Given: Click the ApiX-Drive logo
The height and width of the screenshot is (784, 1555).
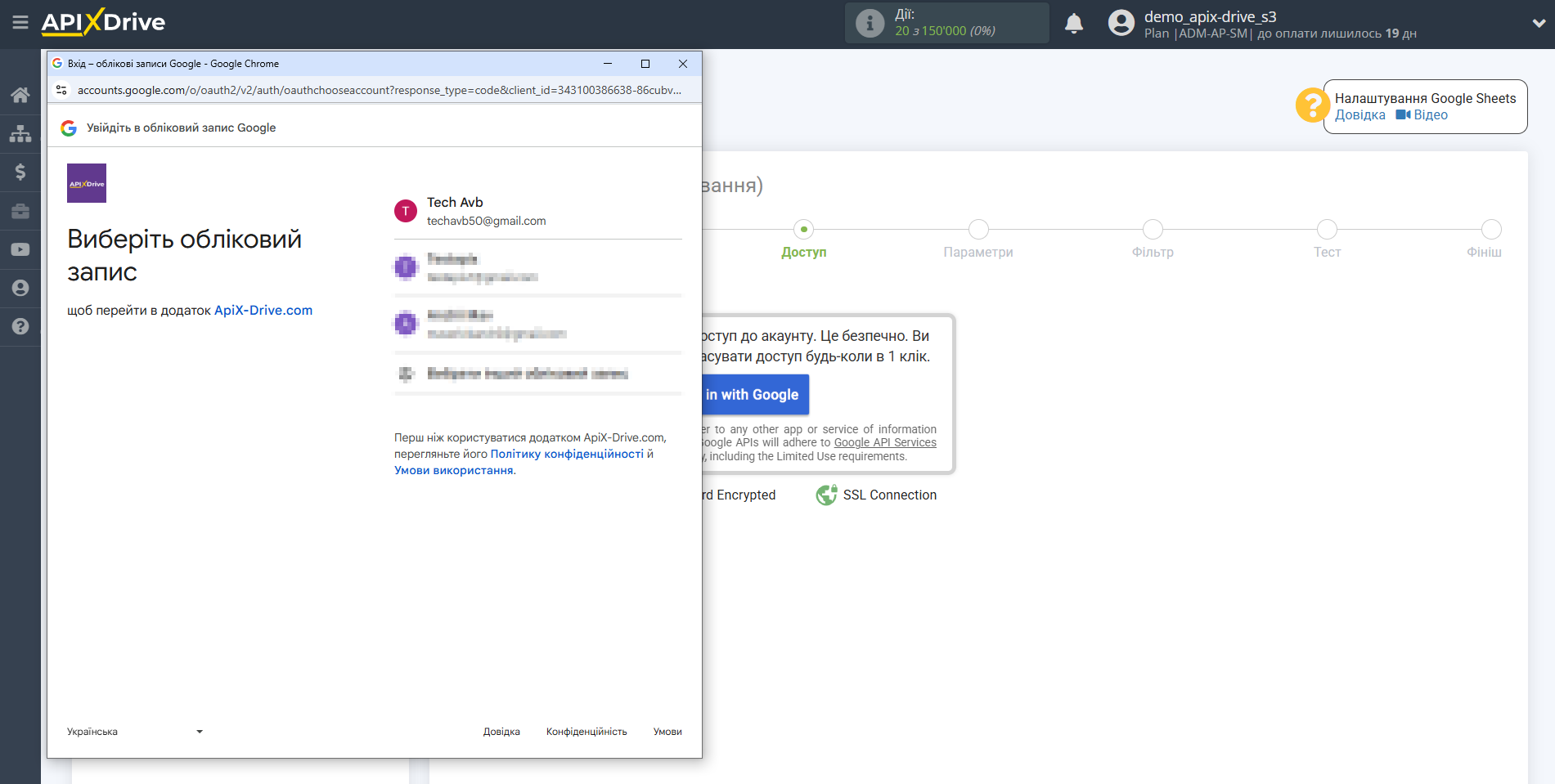Looking at the screenshot, I should 103,22.
